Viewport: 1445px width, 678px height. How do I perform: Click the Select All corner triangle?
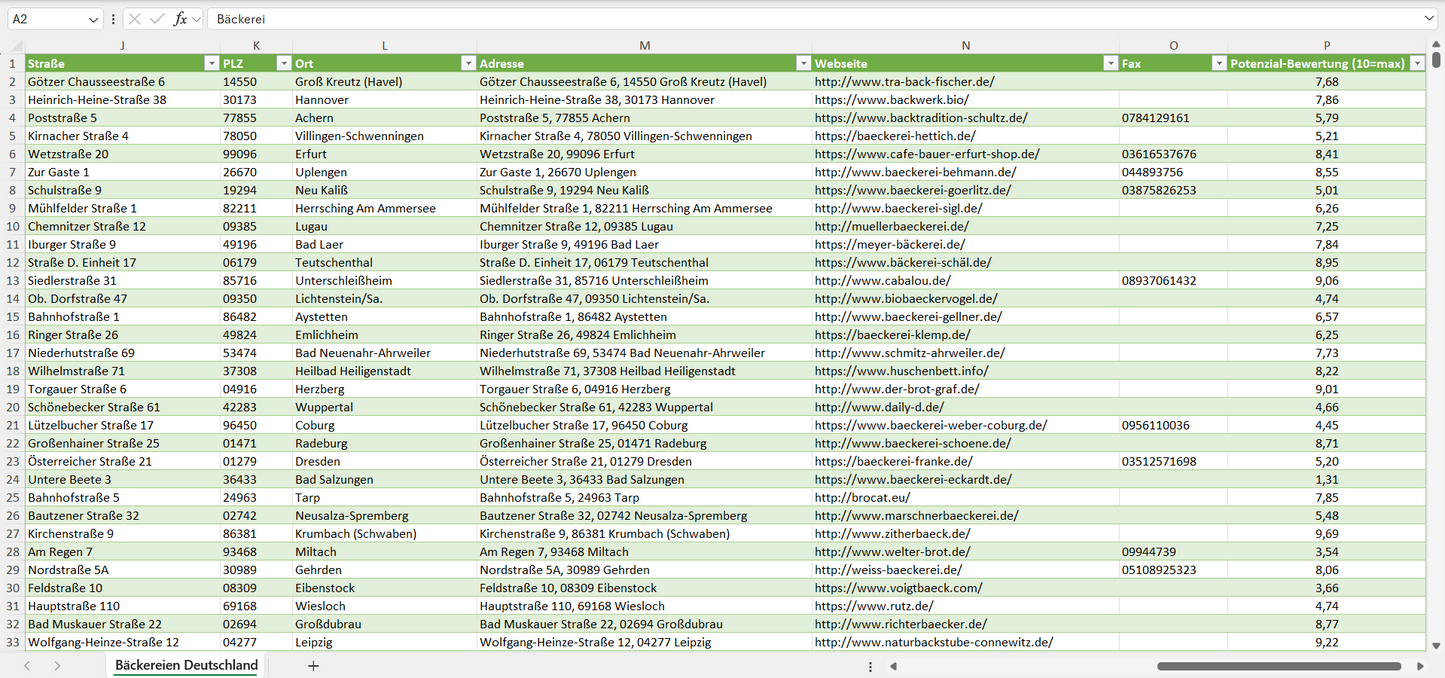click(12, 46)
